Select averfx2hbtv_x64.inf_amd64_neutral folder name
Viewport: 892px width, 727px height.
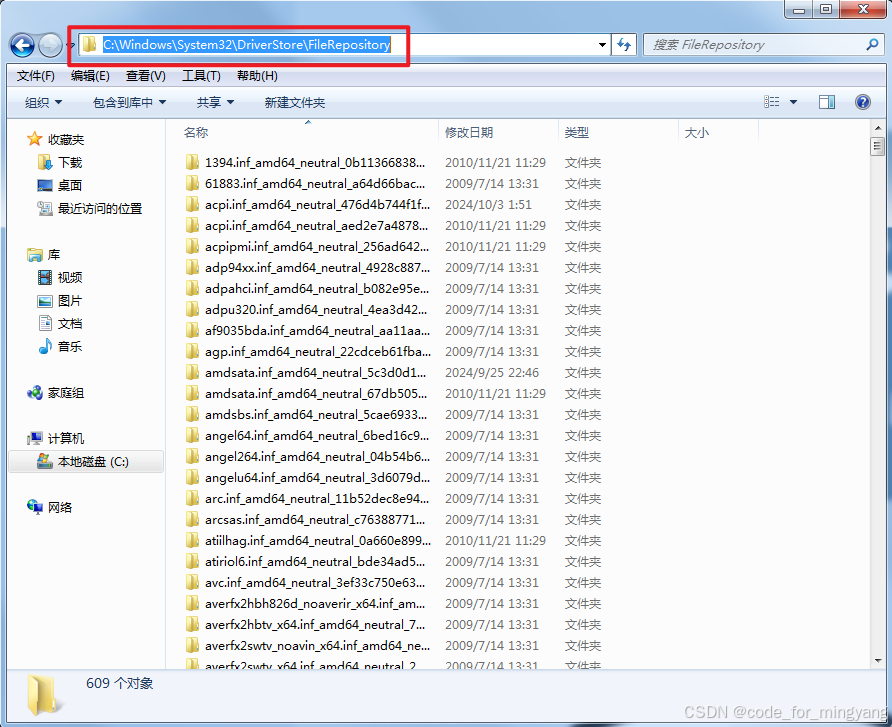tap(315, 625)
